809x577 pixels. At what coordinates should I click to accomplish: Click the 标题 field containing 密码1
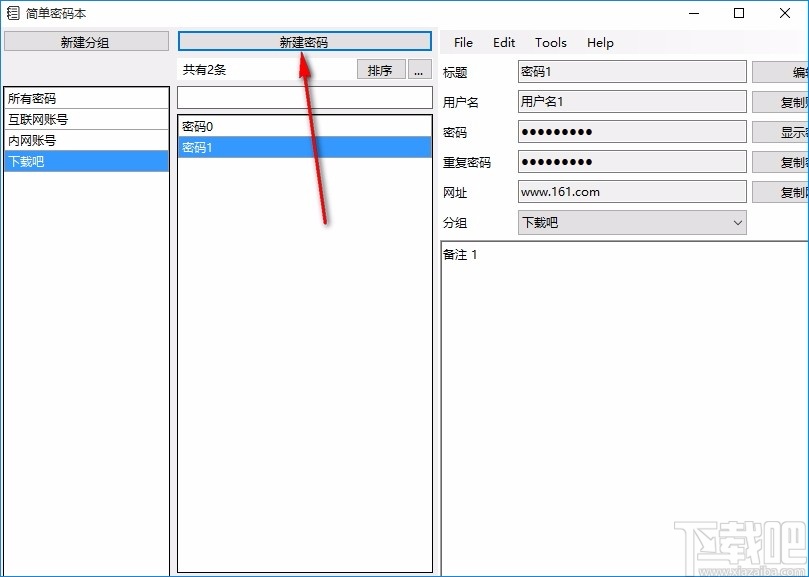click(632, 72)
